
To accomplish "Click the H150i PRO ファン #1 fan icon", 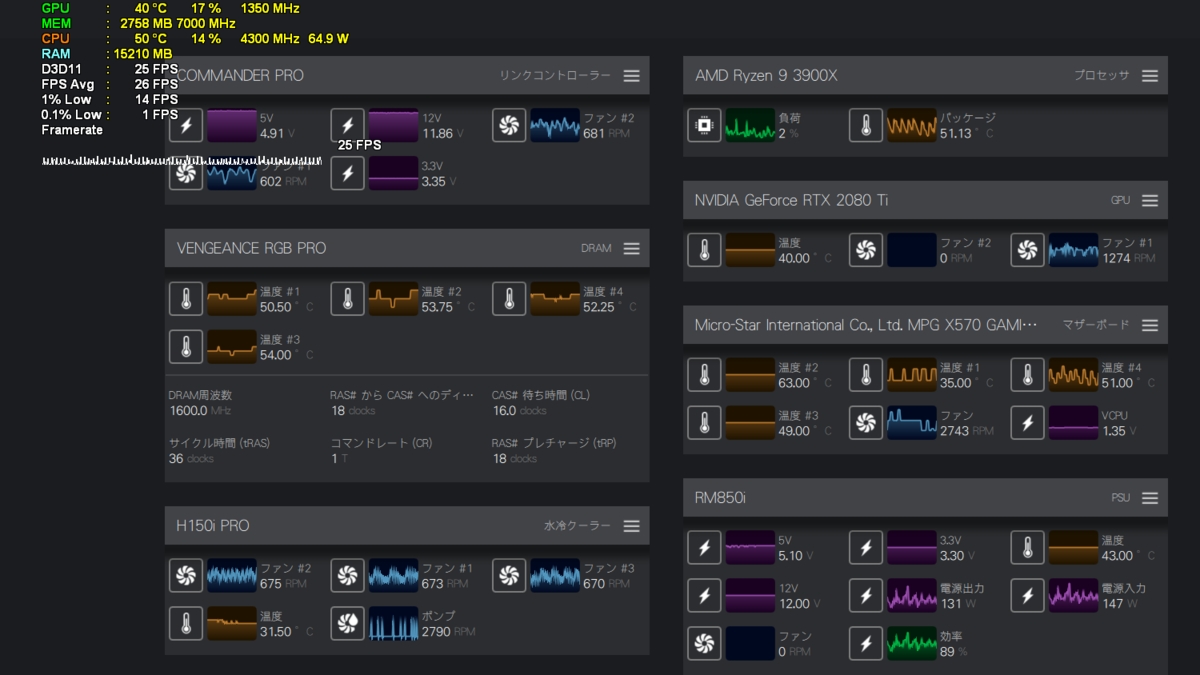I will 348,576.
